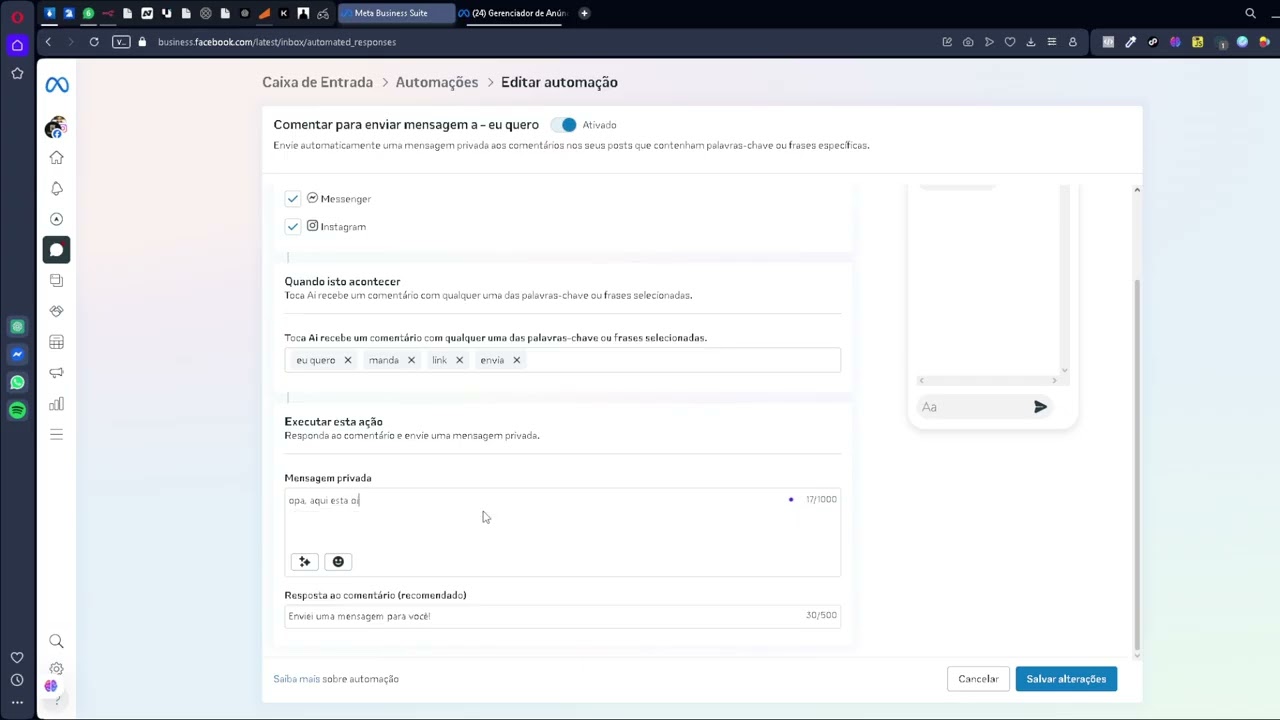Open a new browser tab with plus button
This screenshot has width=1280, height=720.
(584, 13)
